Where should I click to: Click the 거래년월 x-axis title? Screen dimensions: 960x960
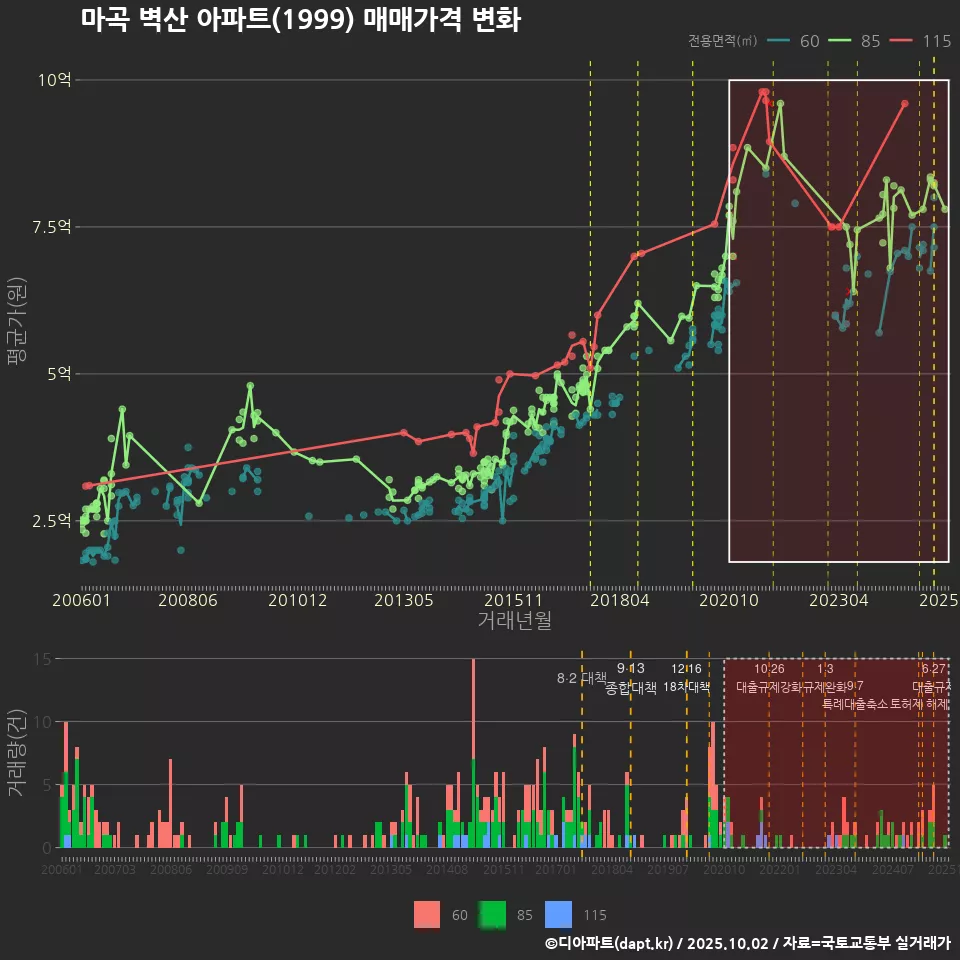tap(514, 621)
